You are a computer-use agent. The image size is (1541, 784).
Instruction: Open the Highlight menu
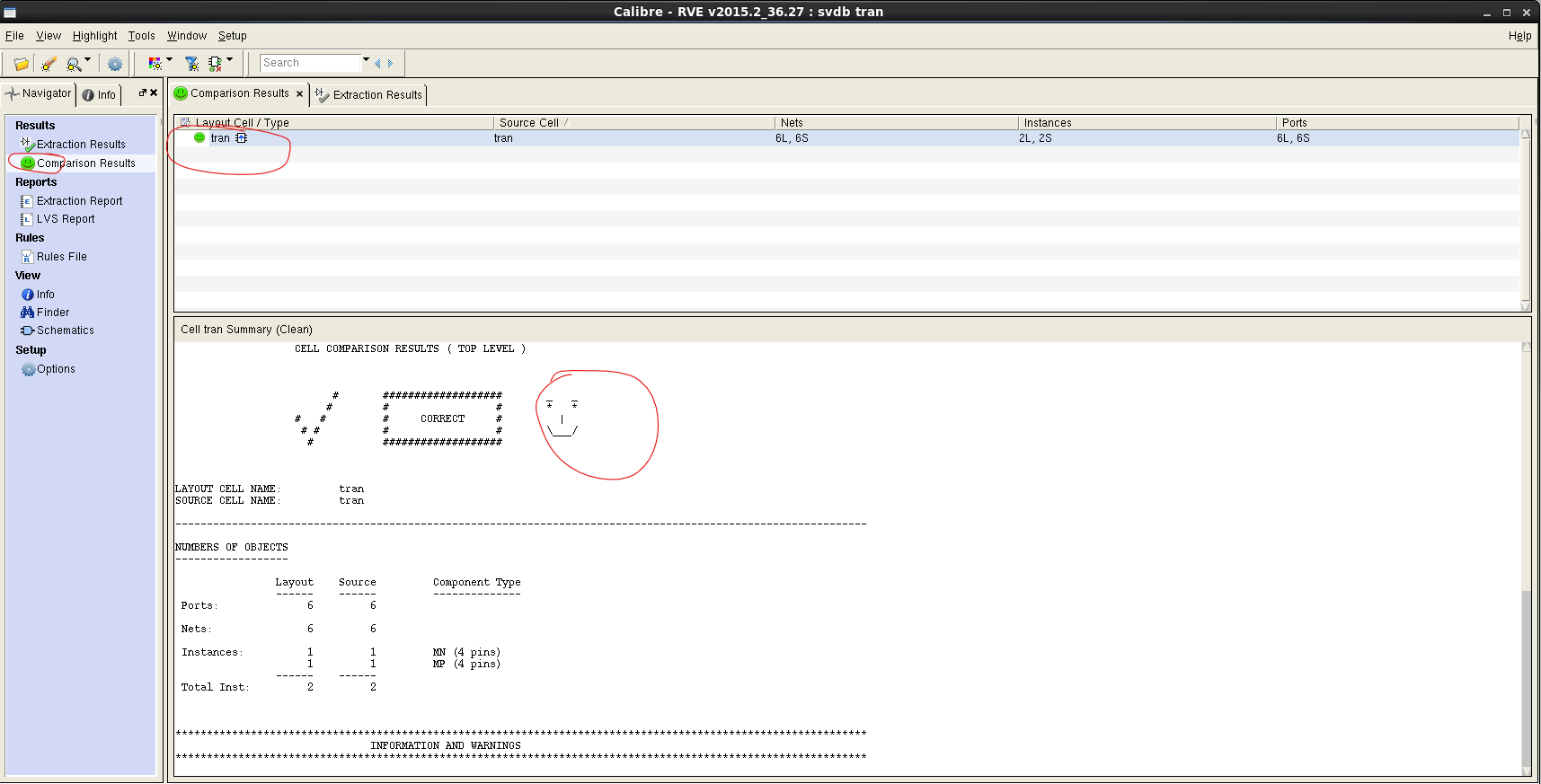94,36
